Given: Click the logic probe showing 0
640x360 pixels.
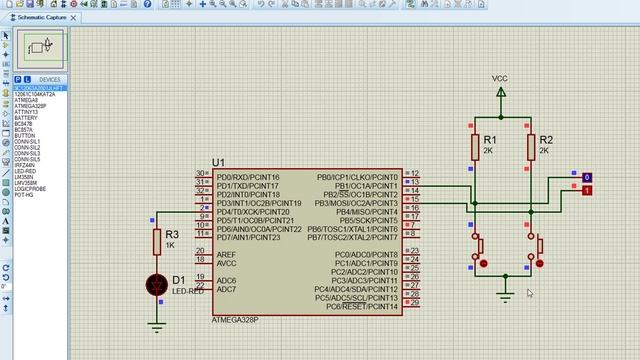Looking at the screenshot, I should [587, 178].
